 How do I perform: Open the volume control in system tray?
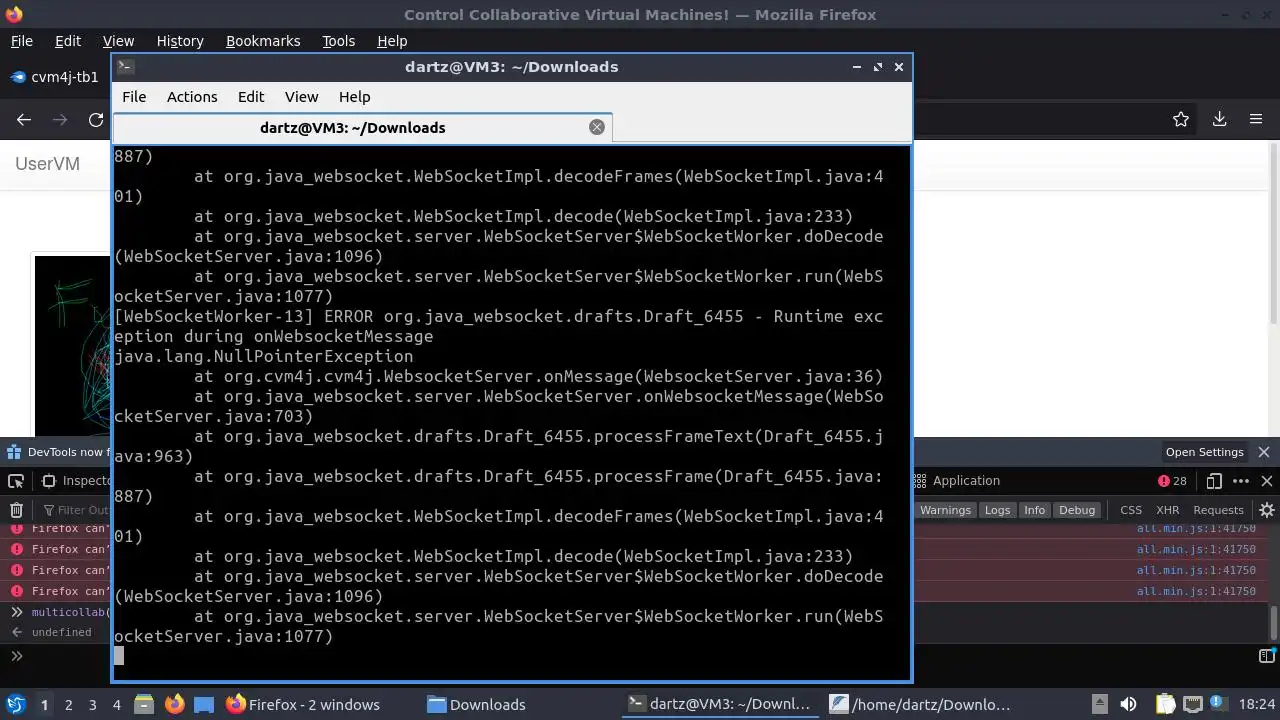[1128, 704]
